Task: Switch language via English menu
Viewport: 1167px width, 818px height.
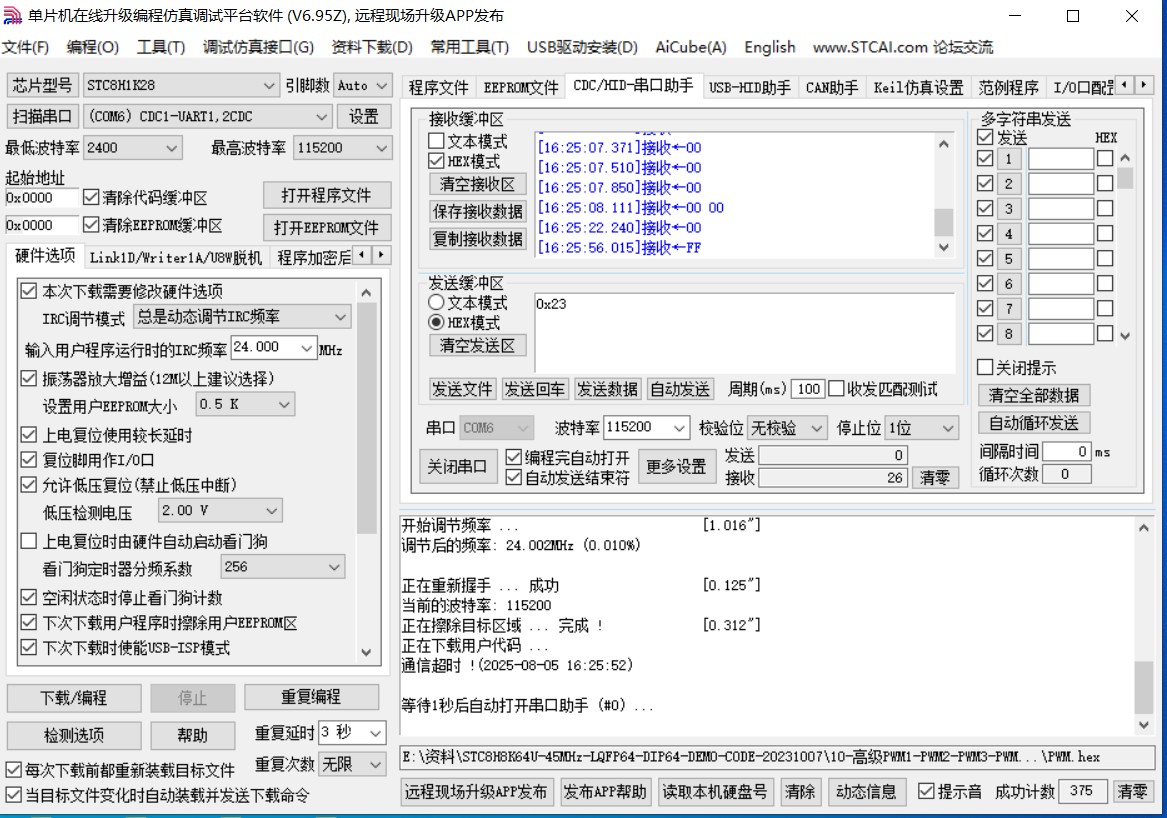Action: click(770, 47)
